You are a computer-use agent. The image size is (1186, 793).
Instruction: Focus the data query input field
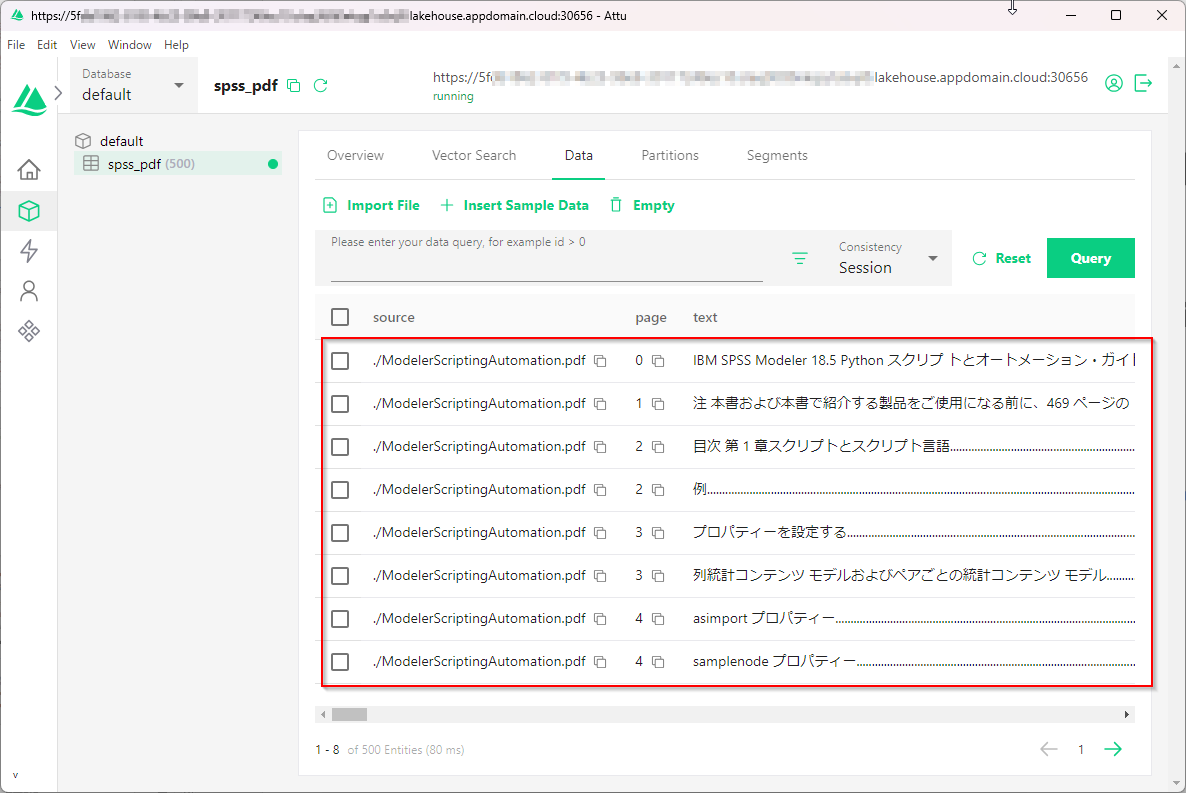click(x=546, y=259)
